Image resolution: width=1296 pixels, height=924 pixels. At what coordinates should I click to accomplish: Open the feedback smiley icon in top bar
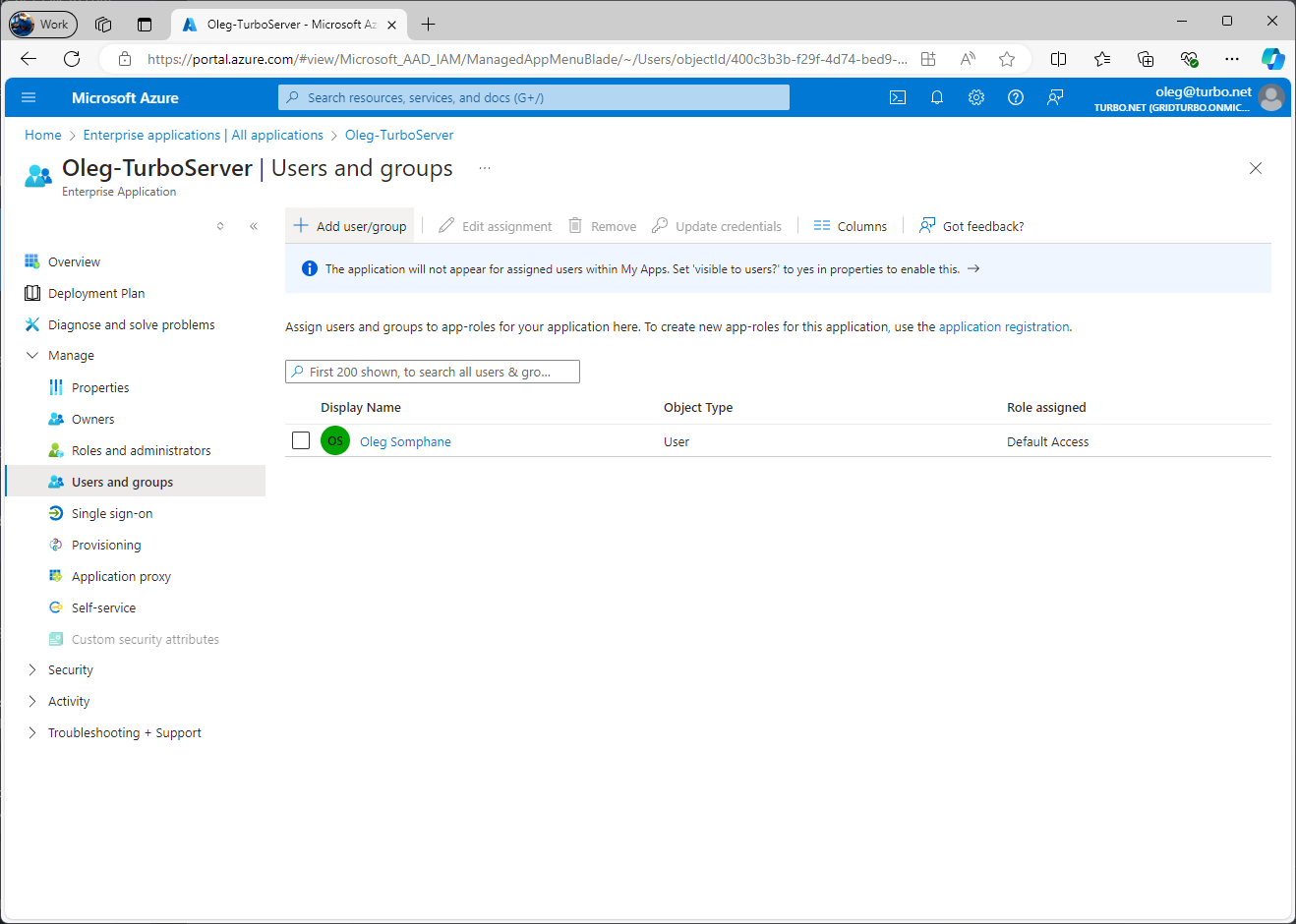coord(1054,97)
